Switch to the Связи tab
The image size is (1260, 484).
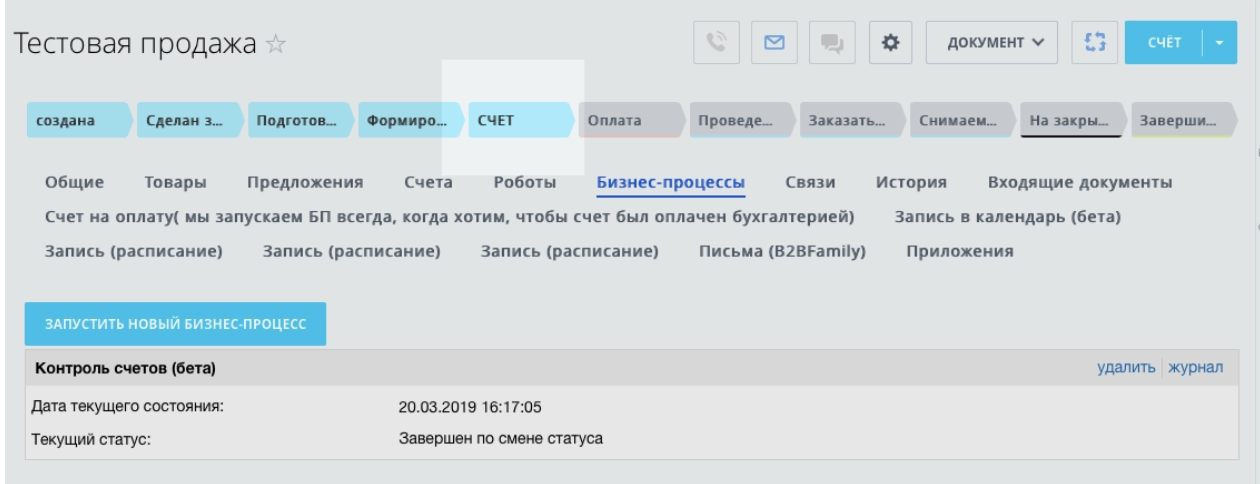tap(810, 182)
